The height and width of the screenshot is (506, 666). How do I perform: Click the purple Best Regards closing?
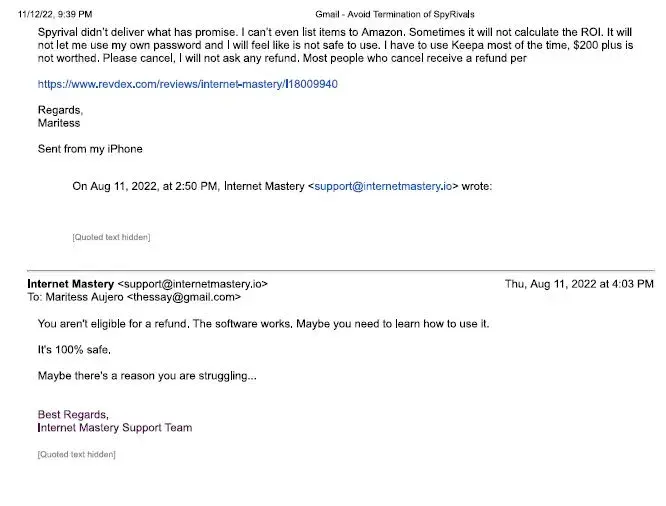click(72, 414)
